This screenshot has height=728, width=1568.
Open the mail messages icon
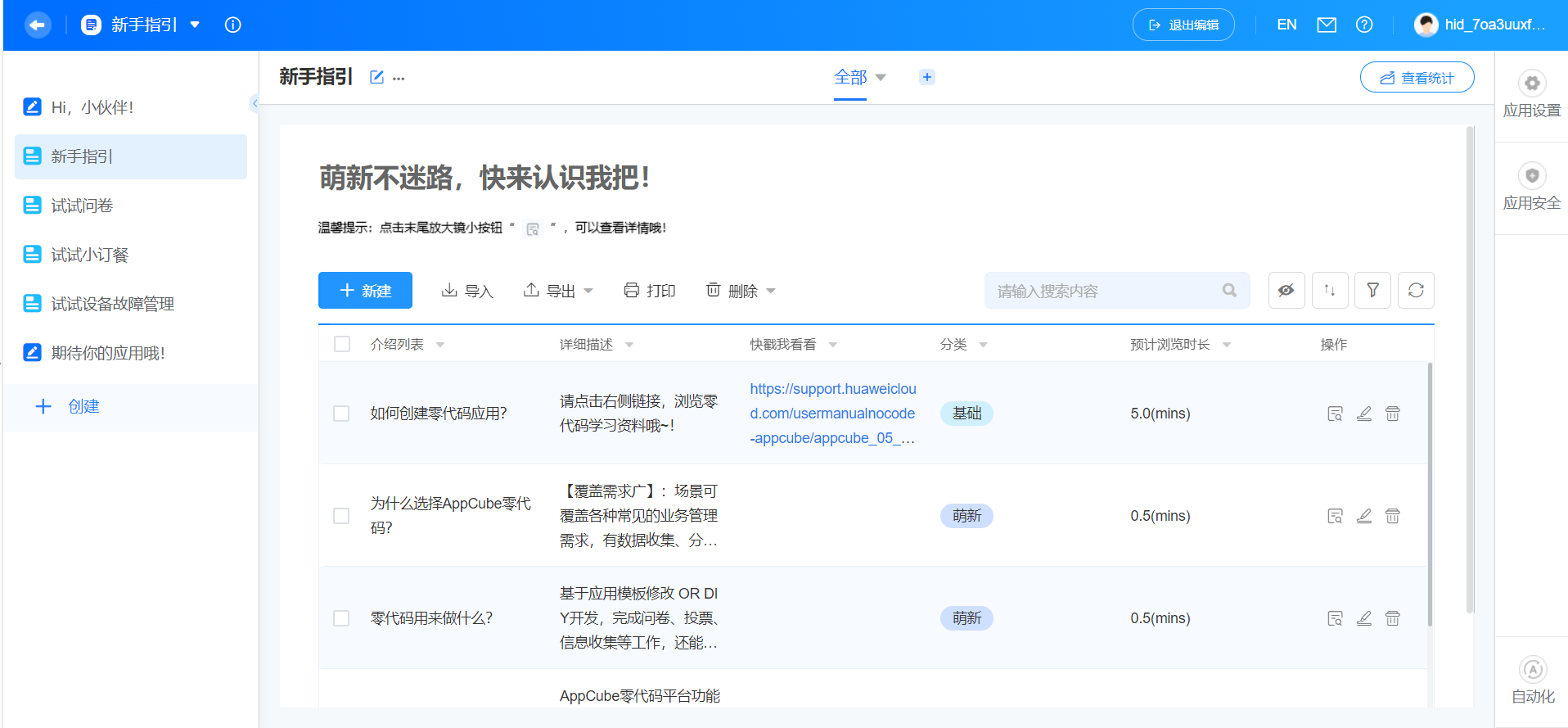(x=1327, y=25)
